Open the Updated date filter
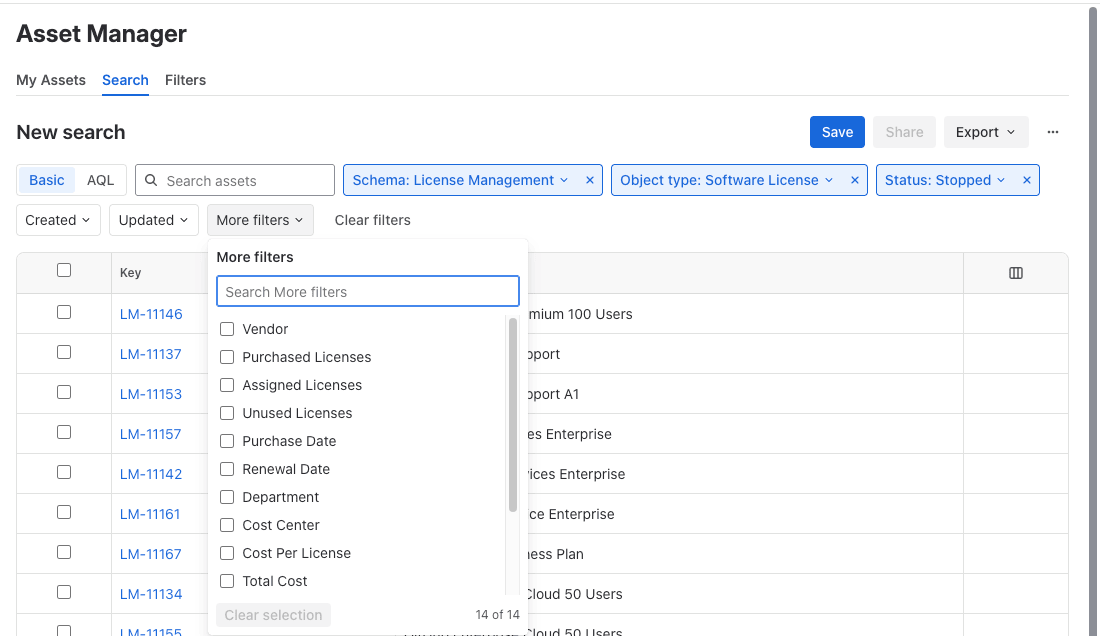 tap(154, 220)
